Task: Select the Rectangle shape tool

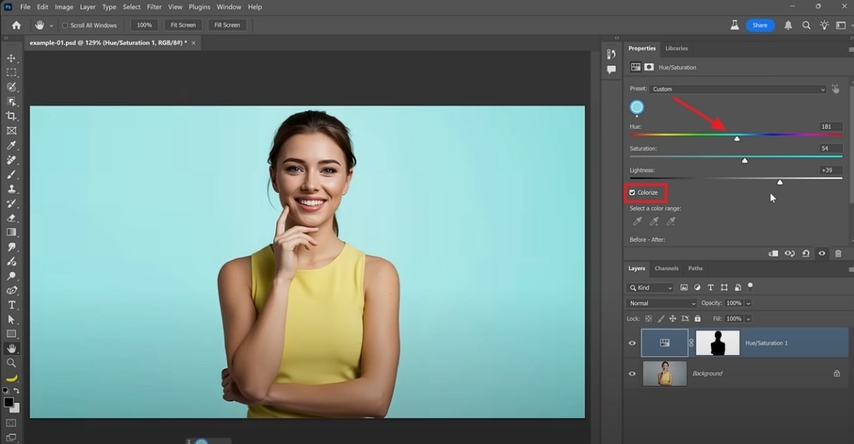Action: [x=11, y=334]
